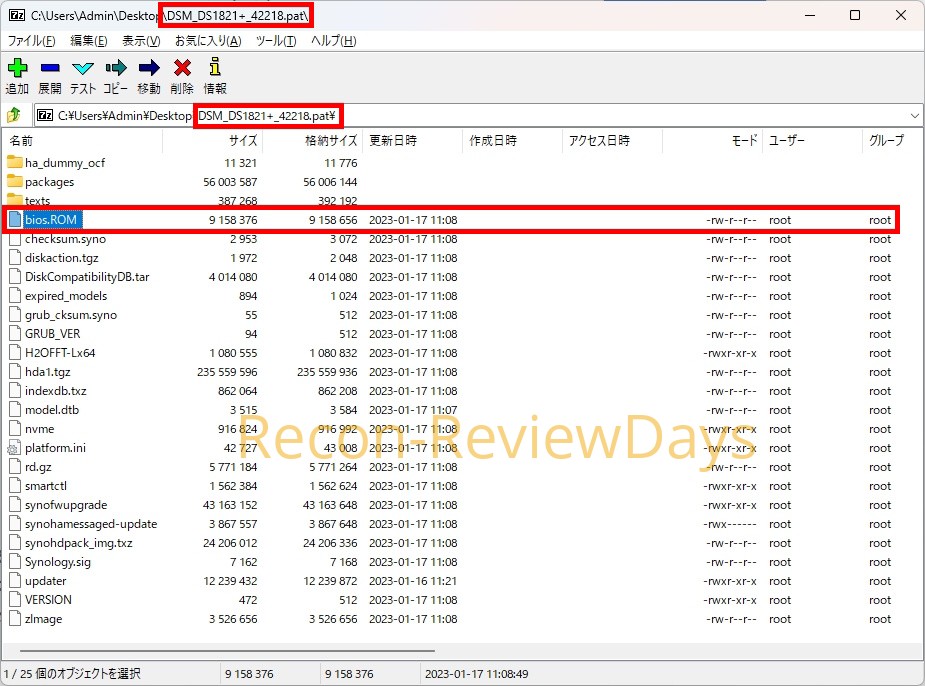Click the status bar selection count text
The width and height of the screenshot is (925, 686).
point(71,673)
